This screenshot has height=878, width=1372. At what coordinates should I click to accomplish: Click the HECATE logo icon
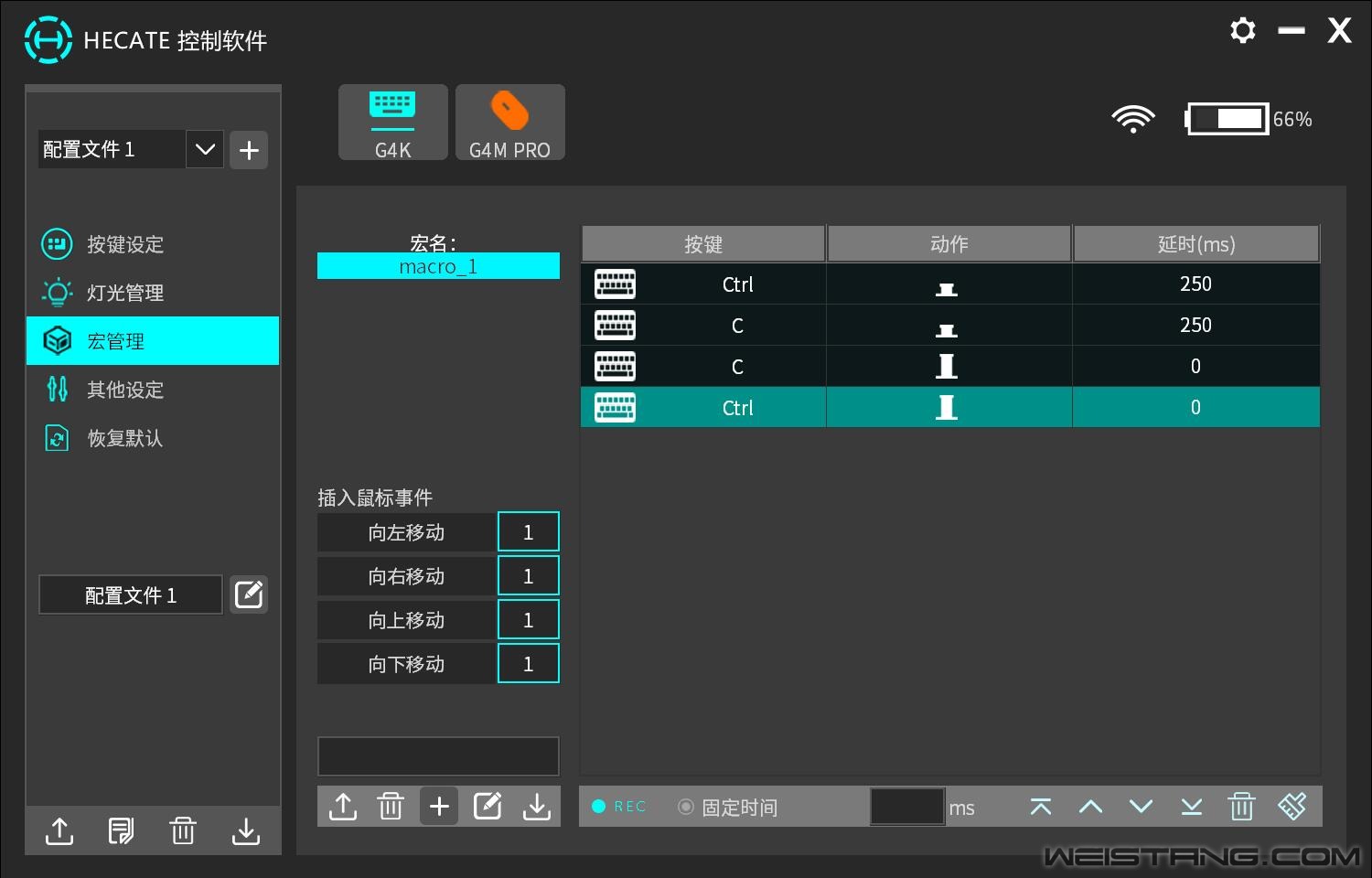[x=48, y=40]
